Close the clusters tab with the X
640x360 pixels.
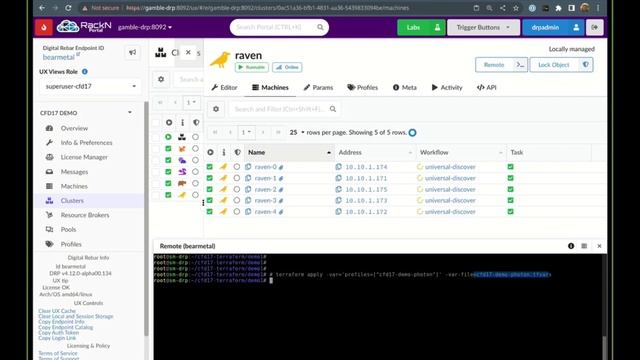pos(188,52)
